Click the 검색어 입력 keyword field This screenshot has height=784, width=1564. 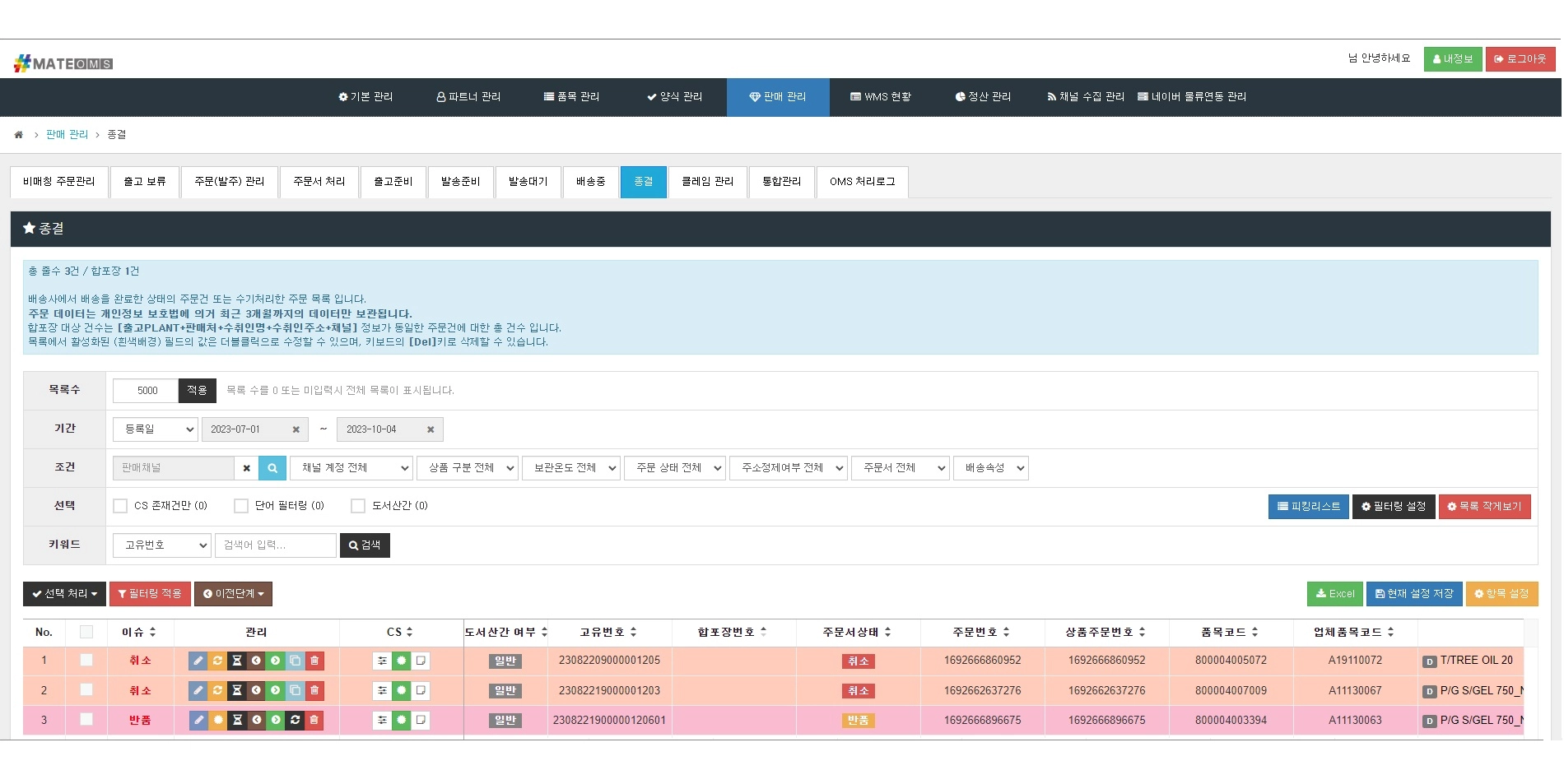(276, 545)
